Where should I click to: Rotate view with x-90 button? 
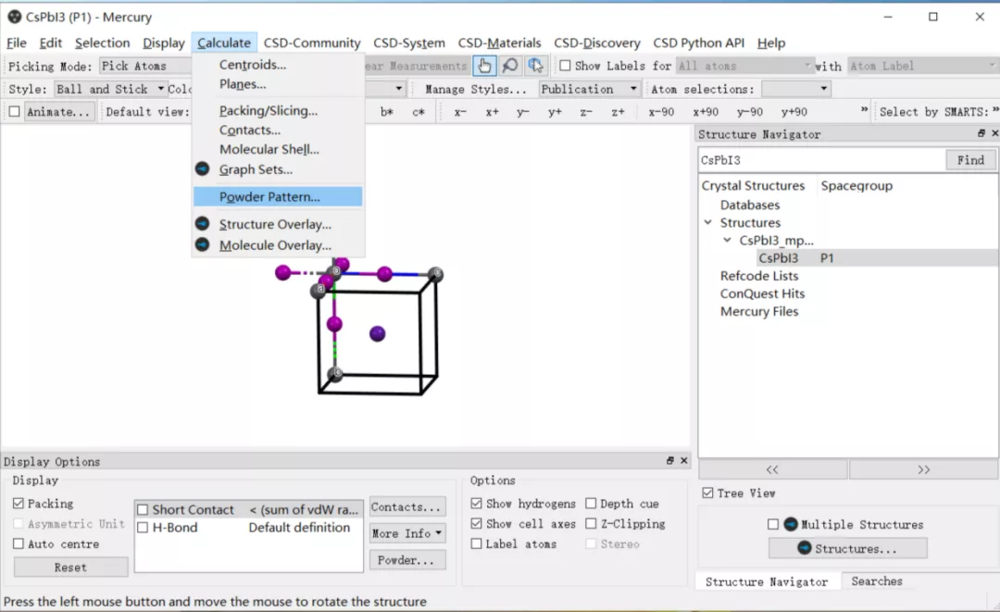pos(661,112)
